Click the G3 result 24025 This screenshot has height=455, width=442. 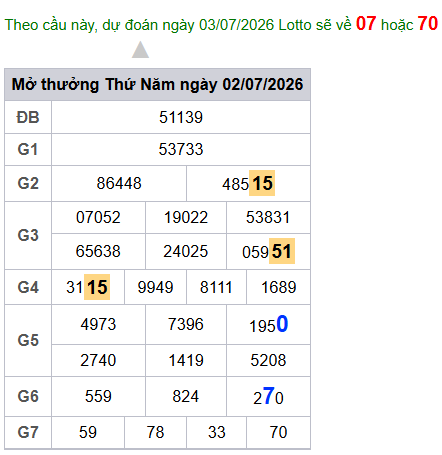point(186,251)
